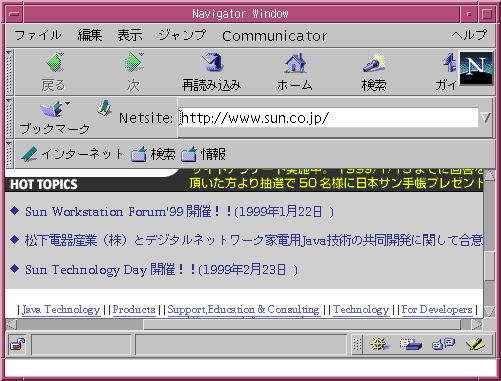This screenshot has width=501, height=381.
Task: Open the Communicator menu
Action: tap(275, 36)
